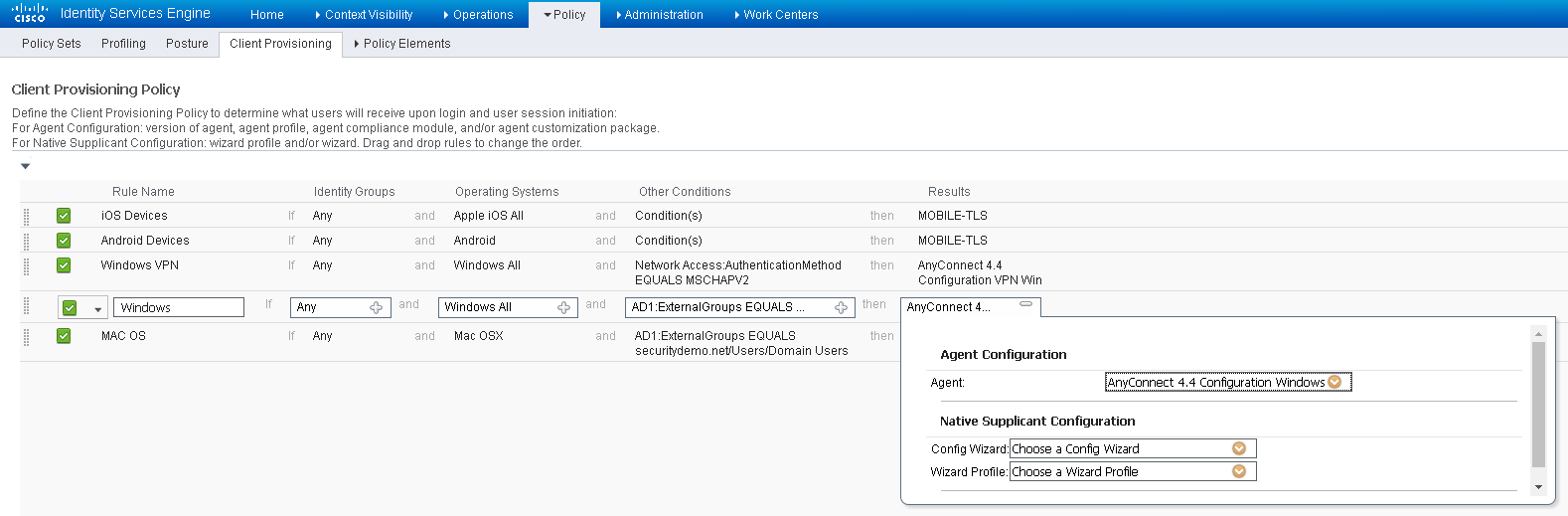The height and width of the screenshot is (516, 1568).
Task: Toggle MAC OS rule status checkbox
Action: pos(64,336)
